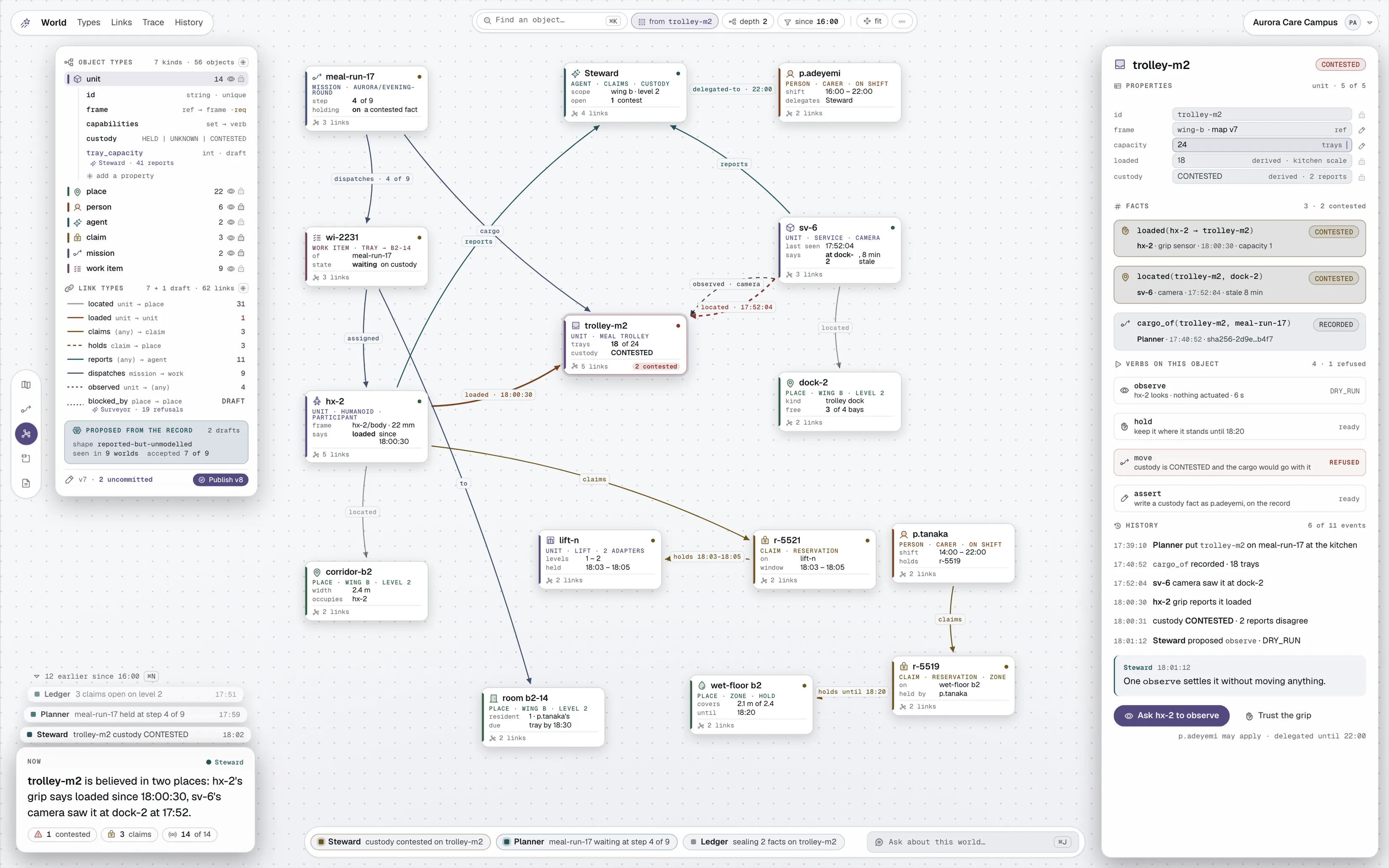Screen dimensions: 1389x868
Task: Click the Ask about this world input
Action: point(972,841)
